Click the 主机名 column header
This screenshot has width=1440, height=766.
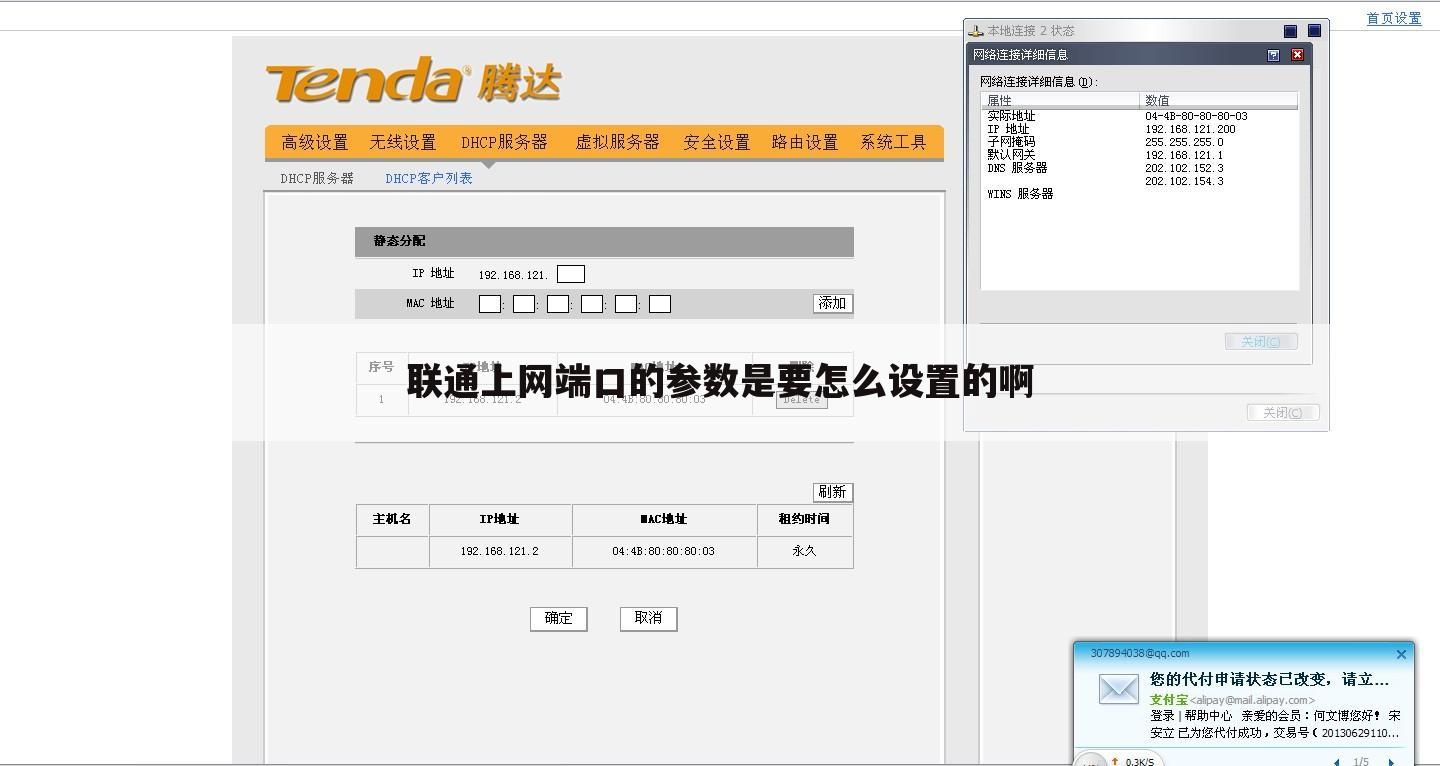[392, 519]
